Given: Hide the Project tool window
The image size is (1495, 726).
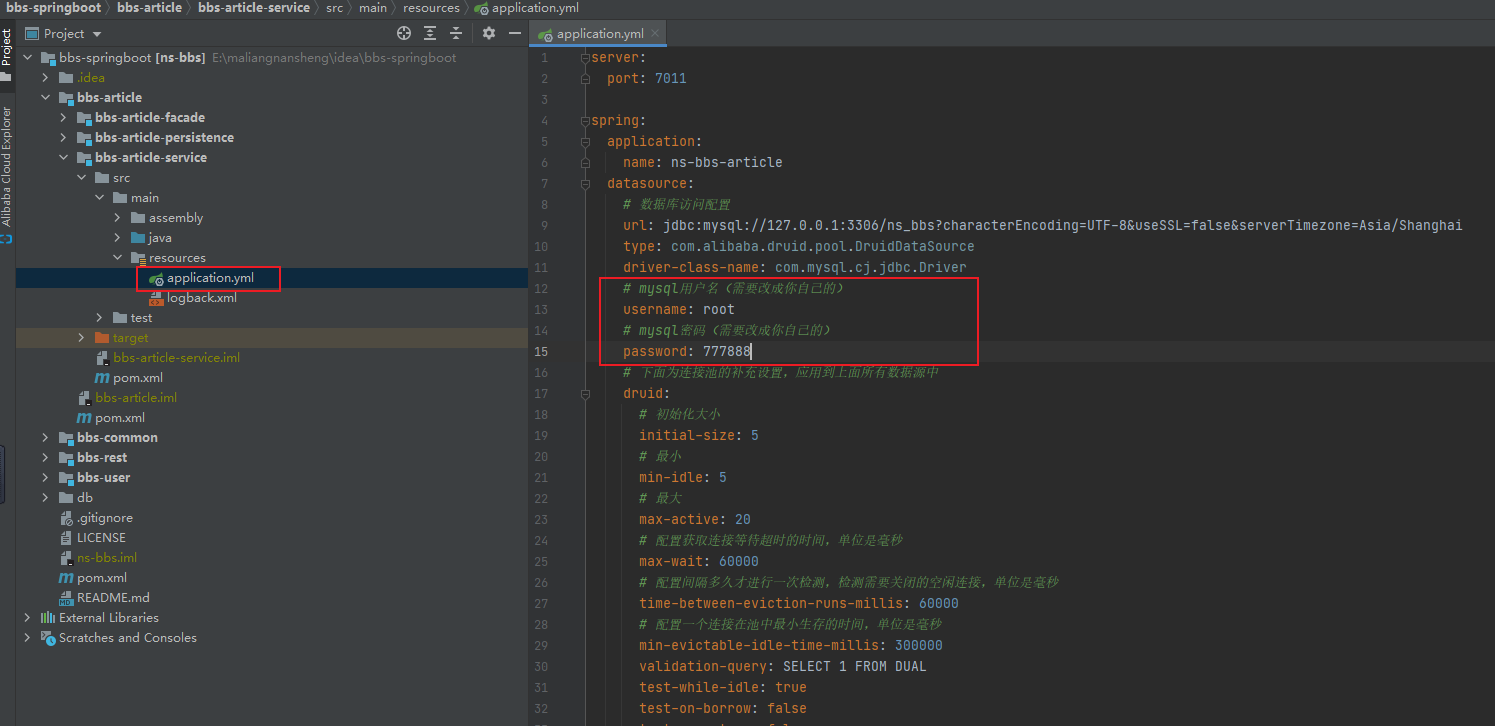Looking at the screenshot, I should pyautogui.click(x=514, y=33).
